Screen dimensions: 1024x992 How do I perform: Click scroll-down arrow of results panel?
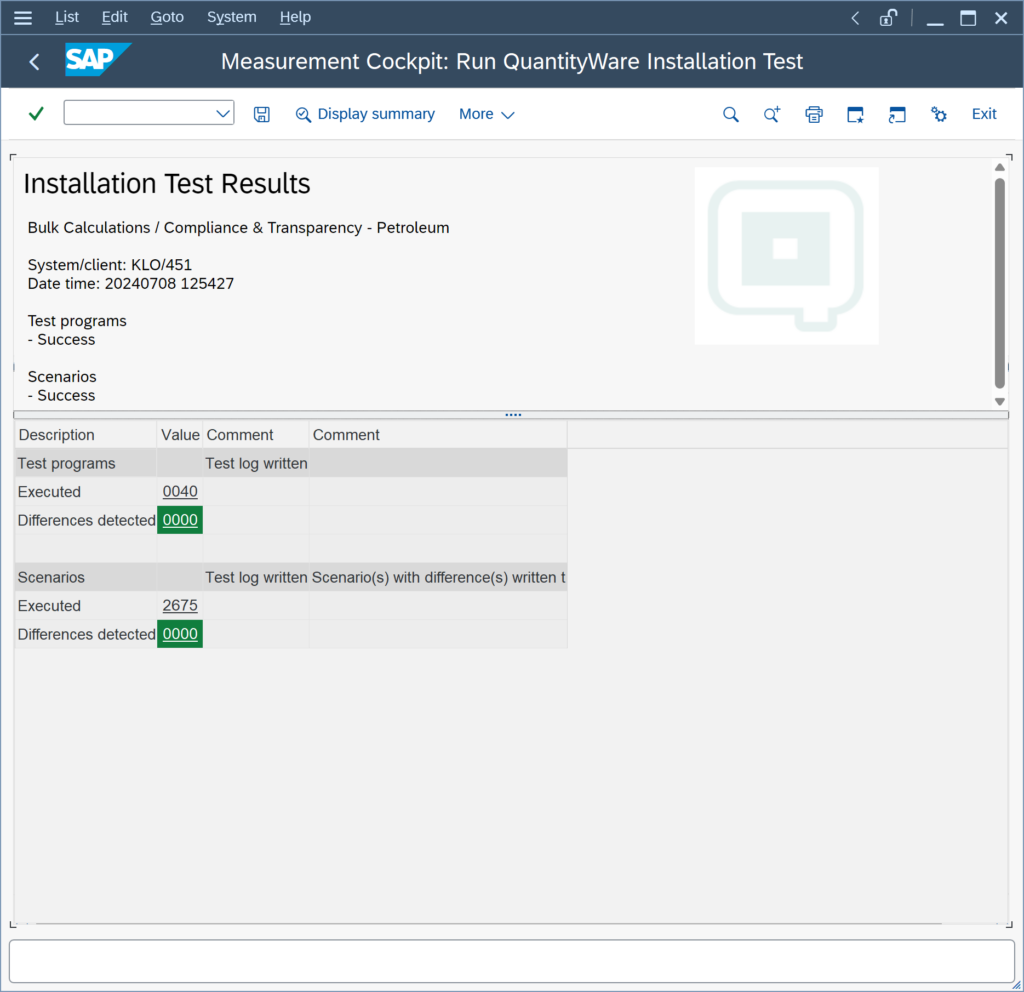[x=999, y=402]
